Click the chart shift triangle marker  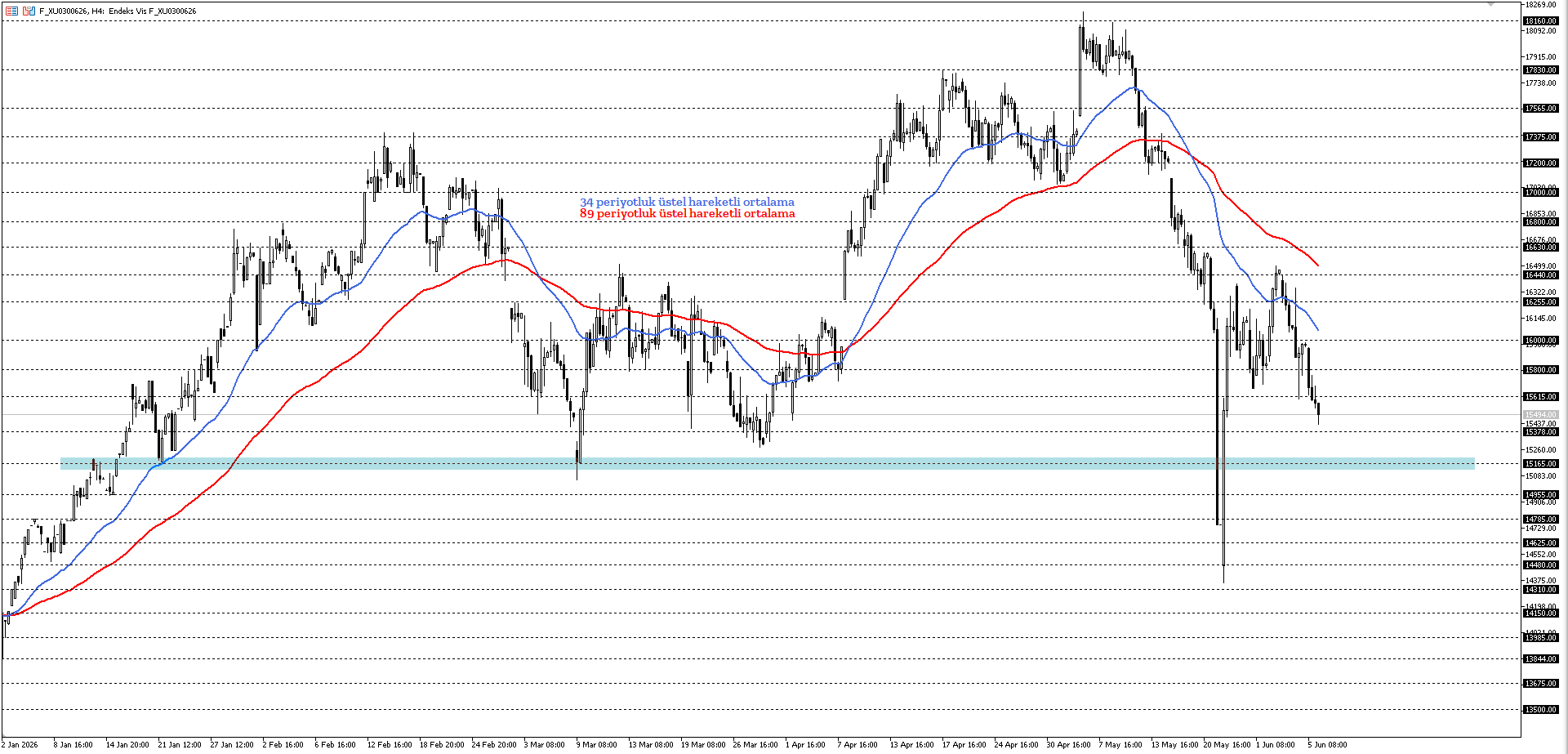click(x=1490, y=4)
